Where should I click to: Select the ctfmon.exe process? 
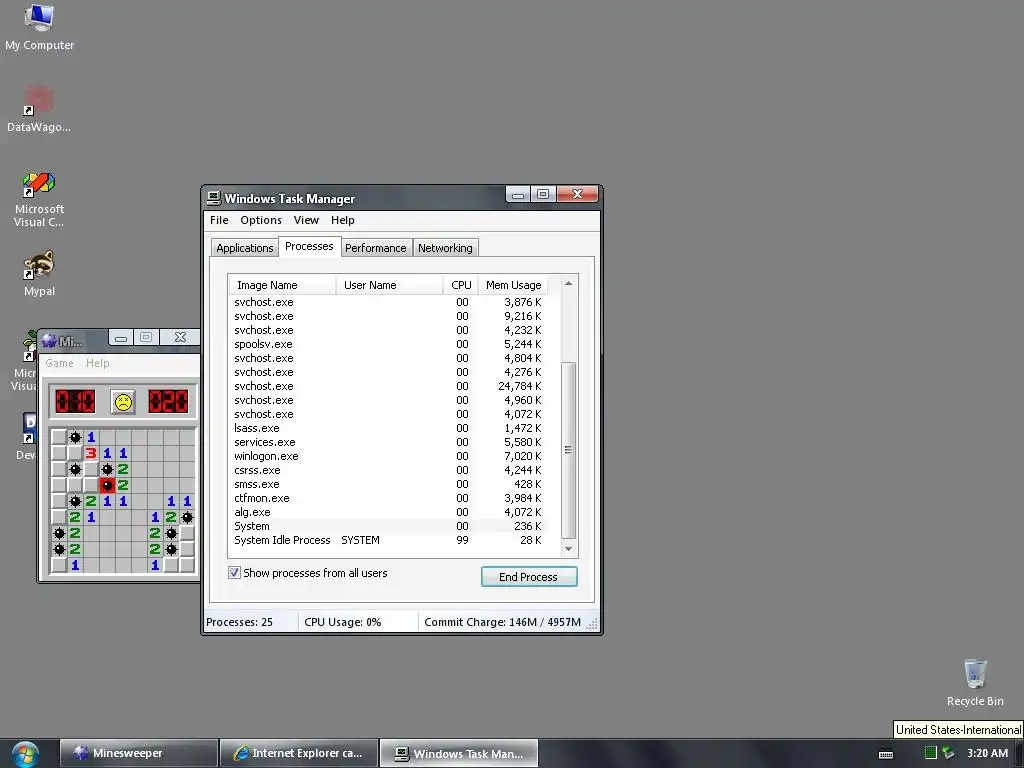pos(388,498)
